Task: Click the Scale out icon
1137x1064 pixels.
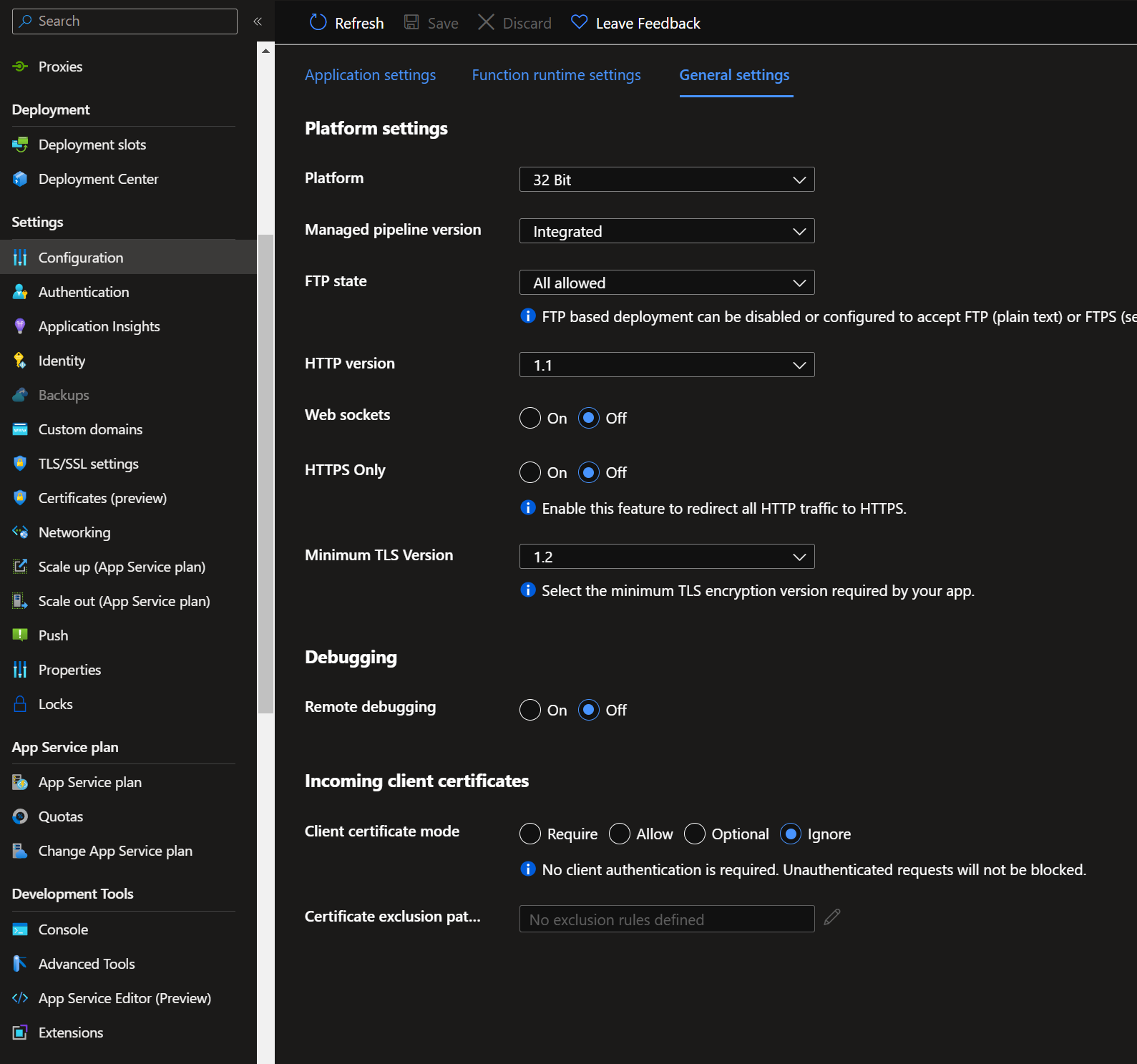Action: [x=20, y=601]
